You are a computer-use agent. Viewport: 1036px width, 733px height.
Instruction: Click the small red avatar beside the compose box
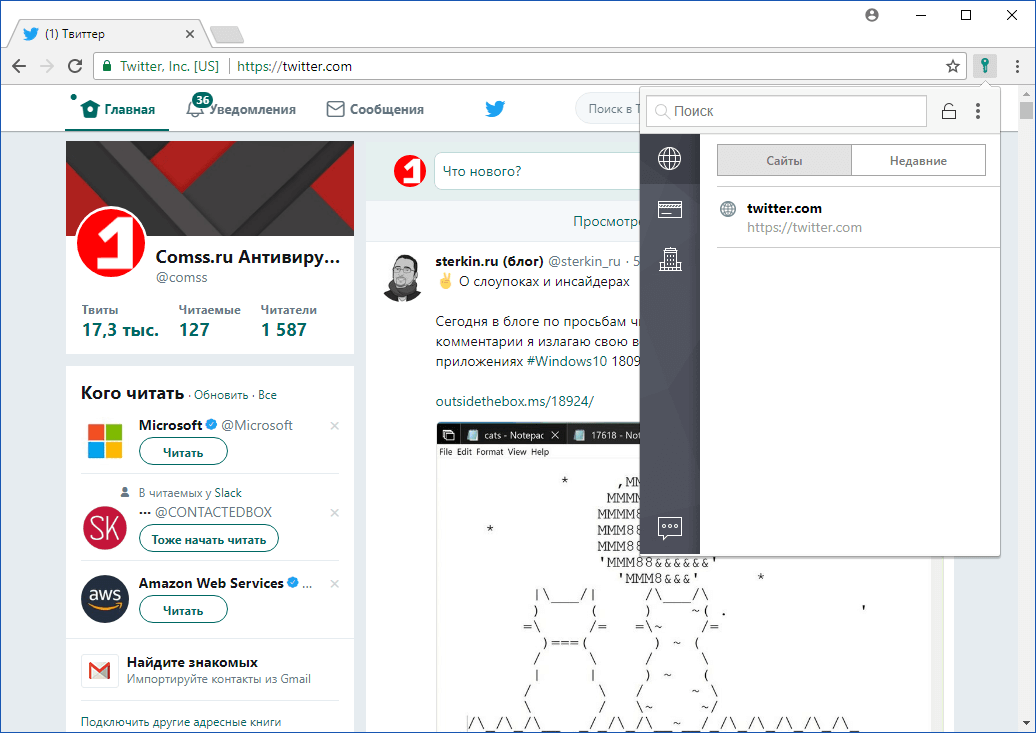[x=410, y=171]
